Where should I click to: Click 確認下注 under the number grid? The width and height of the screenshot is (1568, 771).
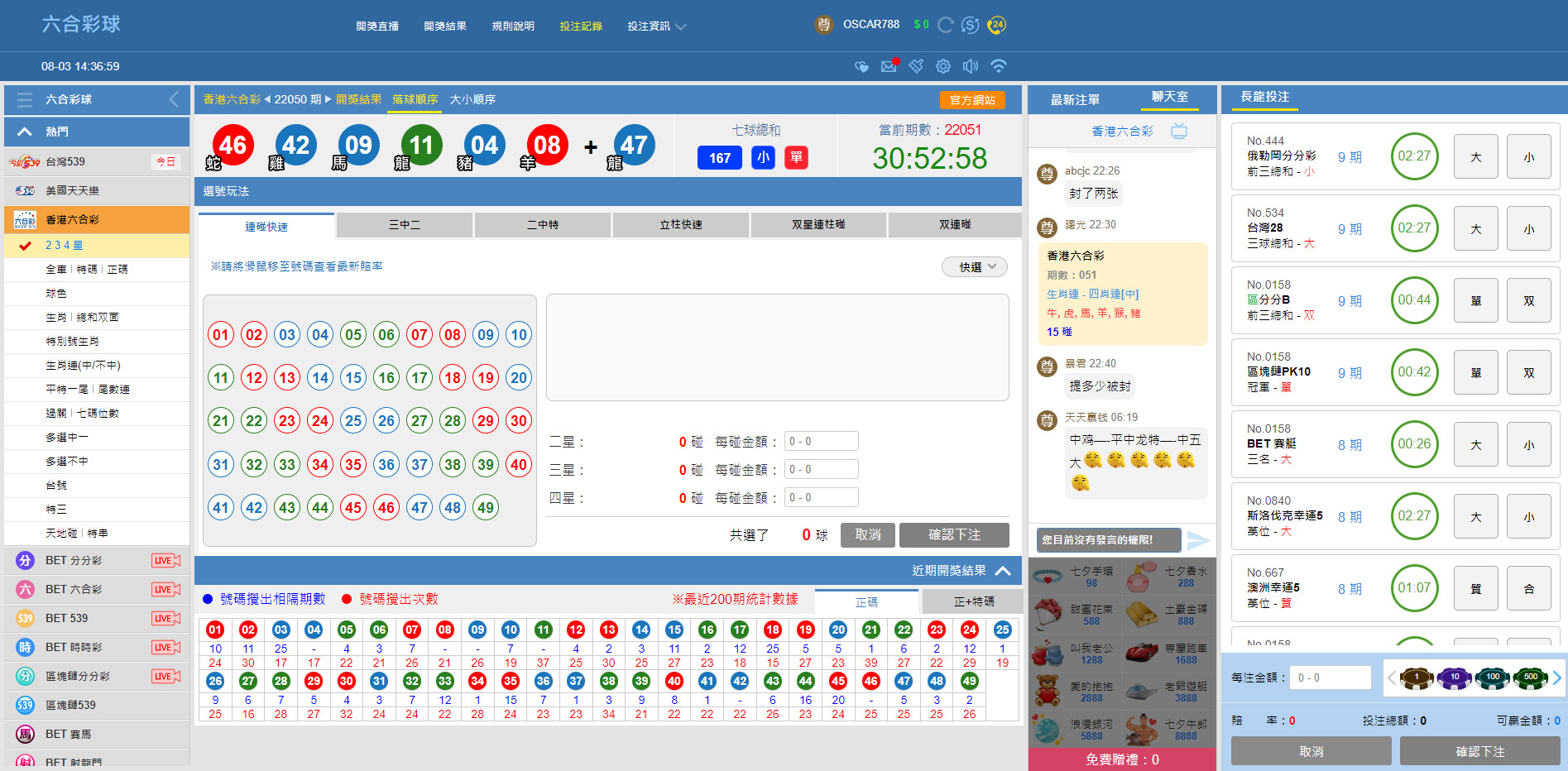[x=954, y=535]
